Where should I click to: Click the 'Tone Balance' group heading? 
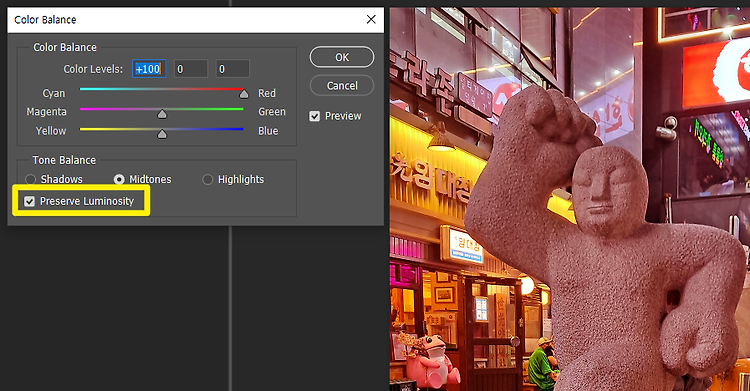click(64, 160)
